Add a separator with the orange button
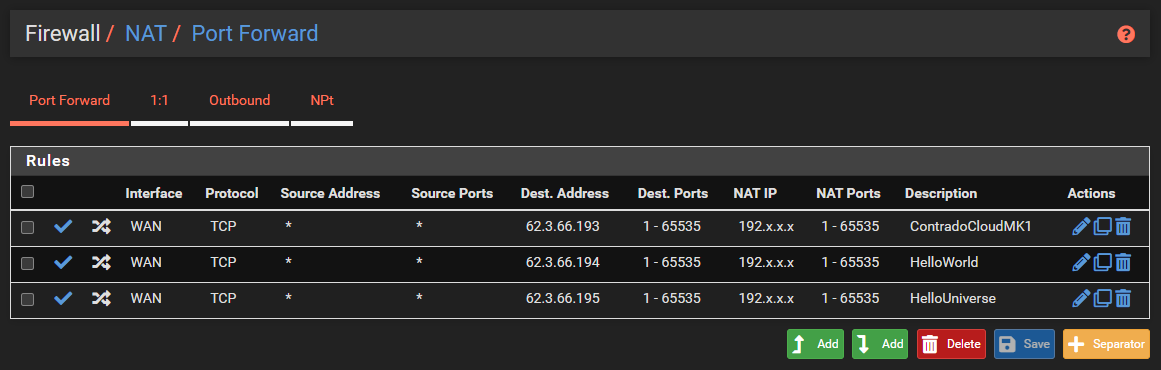This screenshot has height=370, width=1161. (x=1106, y=344)
